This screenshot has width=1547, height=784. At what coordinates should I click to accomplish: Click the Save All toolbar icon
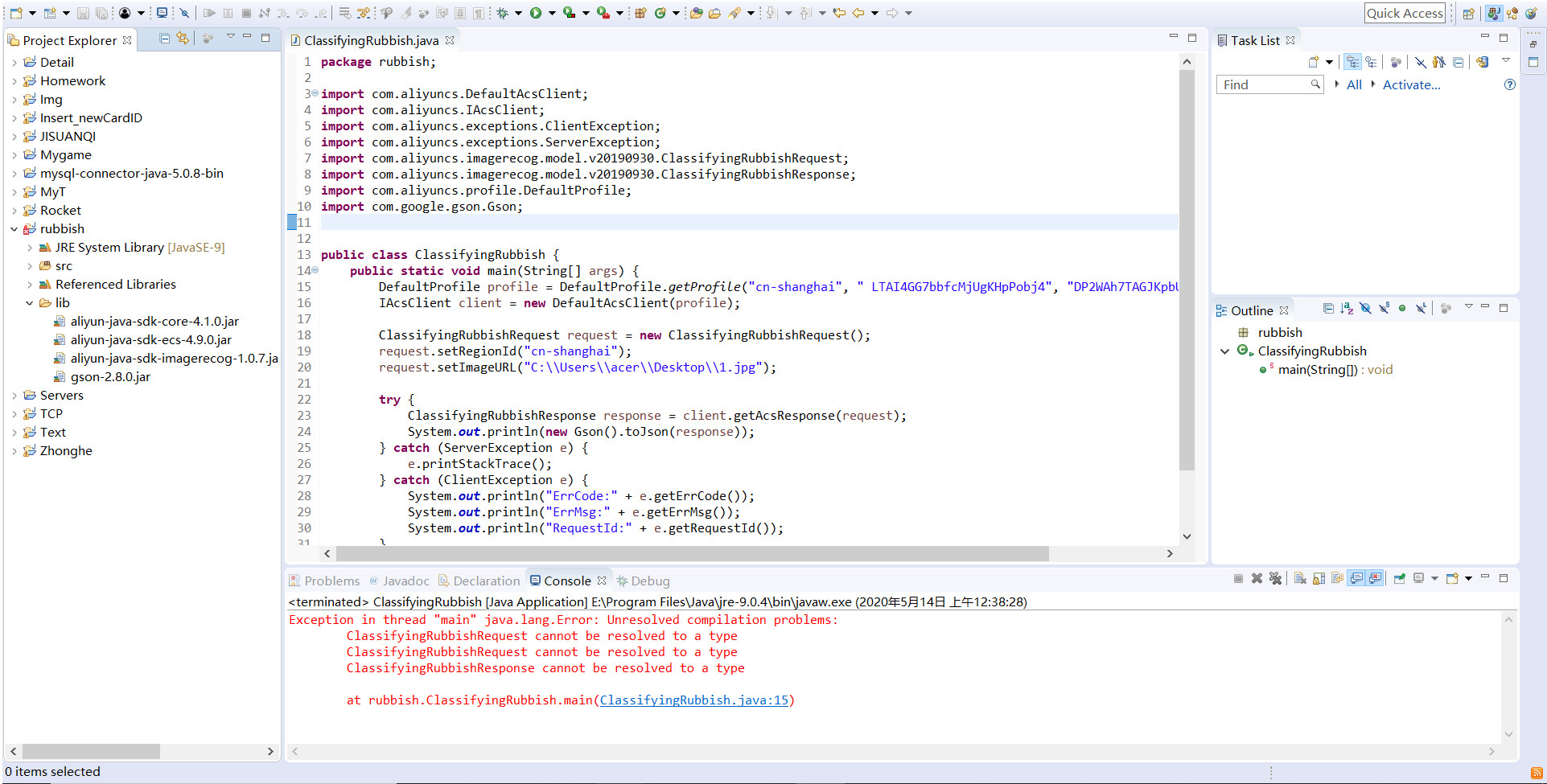click(101, 13)
